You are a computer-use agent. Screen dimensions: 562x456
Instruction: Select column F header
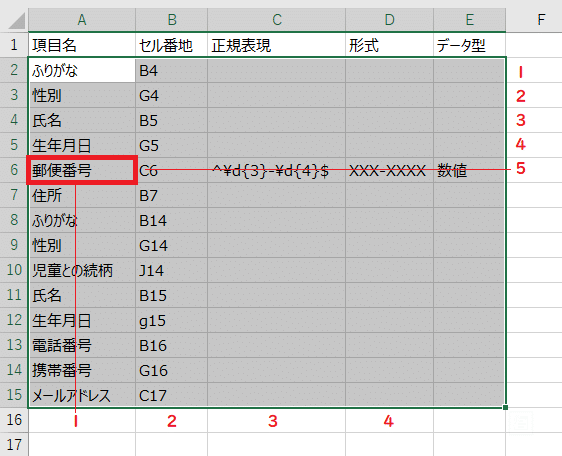[x=541, y=20]
